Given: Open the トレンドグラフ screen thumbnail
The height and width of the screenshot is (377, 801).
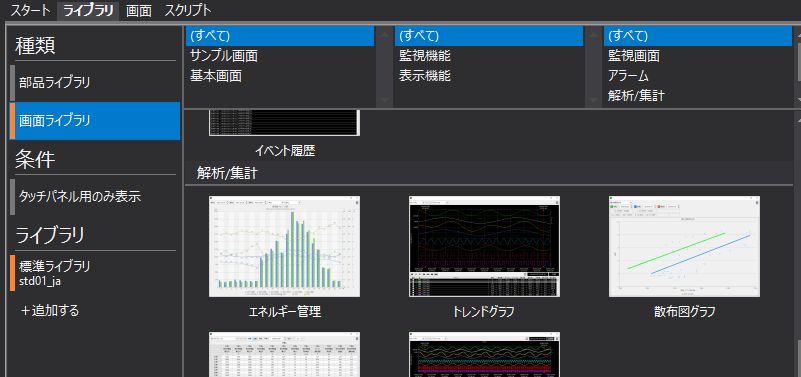Looking at the screenshot, I should [484, 246].
